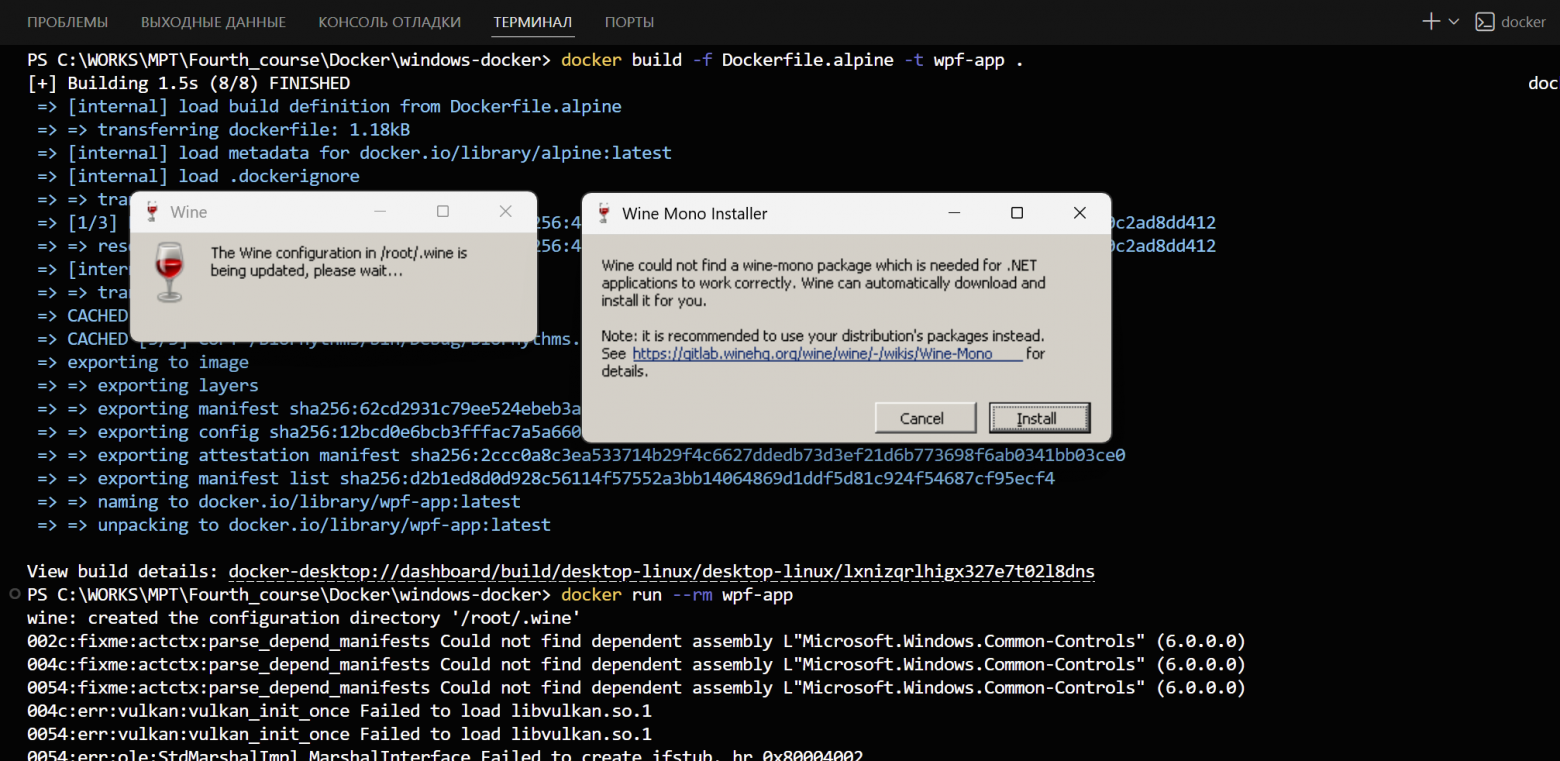1560x761 pixels.
Task: Click the 002c:fixme:actctx error line
Action: click(636, 641)
